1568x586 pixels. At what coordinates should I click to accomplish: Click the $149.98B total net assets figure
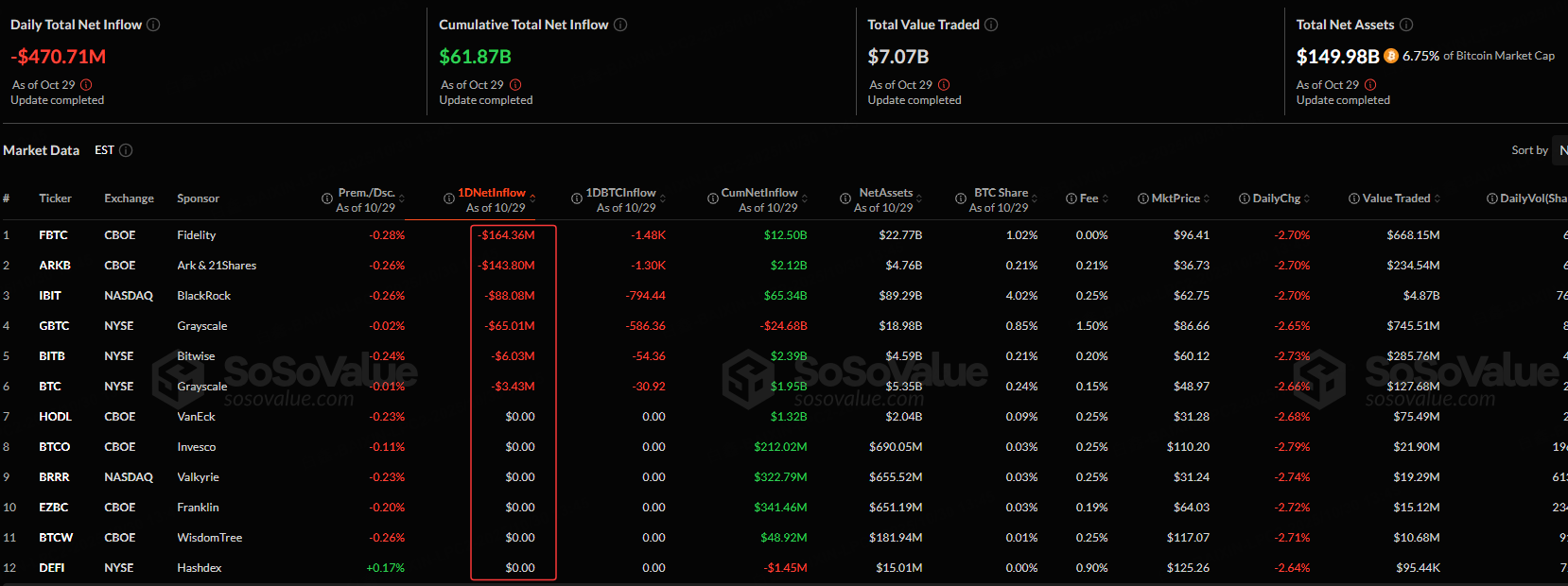tap(1337, 57)
